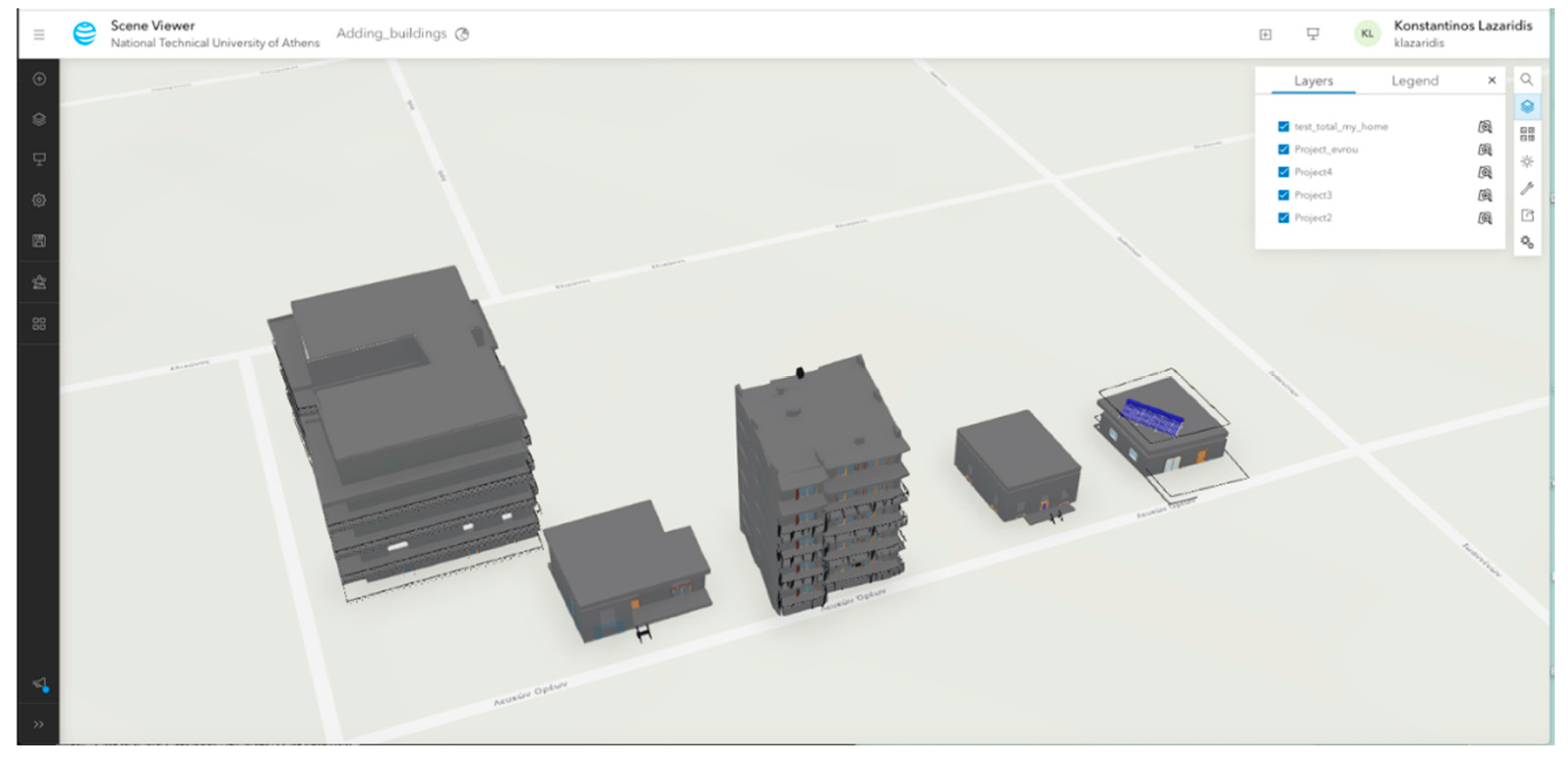Toggle the Project3 layer checkbox
This screenshot has width=1568, height=760.
[1283, 195]
